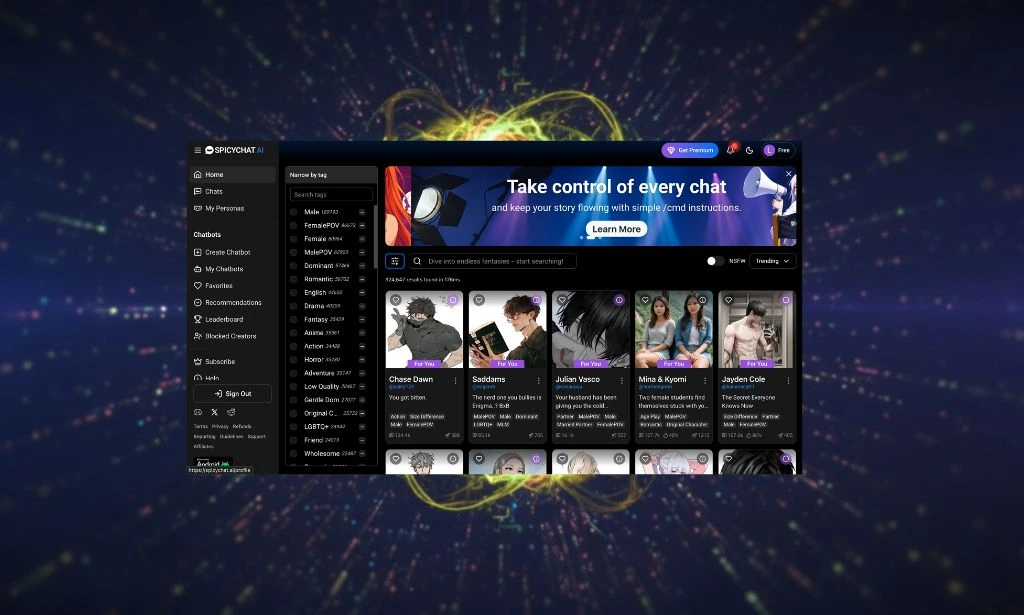Open the Trending sort dropdown

(x=772, y=261)
